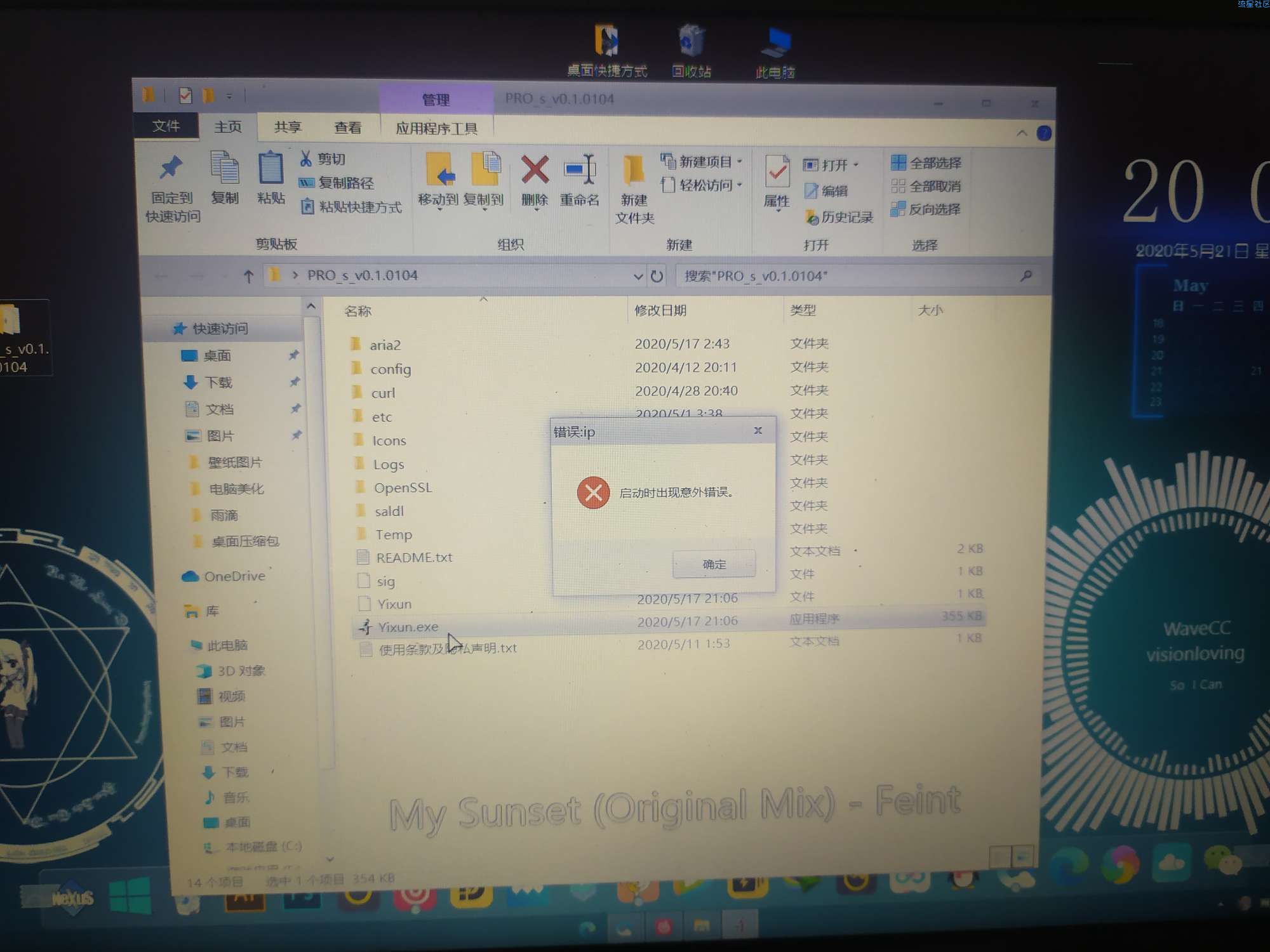1270x952 pixels.
Task: Sort by Name (名称) column header
Action: click(358, 311)
